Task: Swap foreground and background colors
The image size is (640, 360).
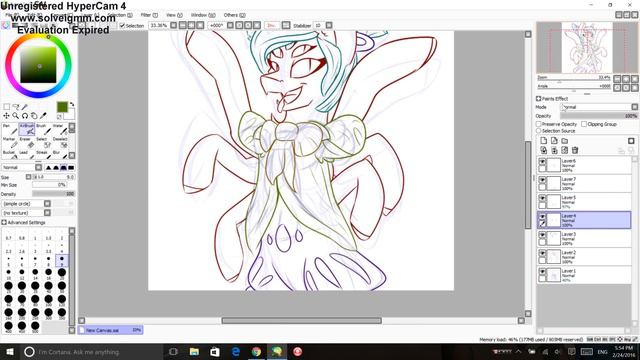Action: (x=72, y=104)
